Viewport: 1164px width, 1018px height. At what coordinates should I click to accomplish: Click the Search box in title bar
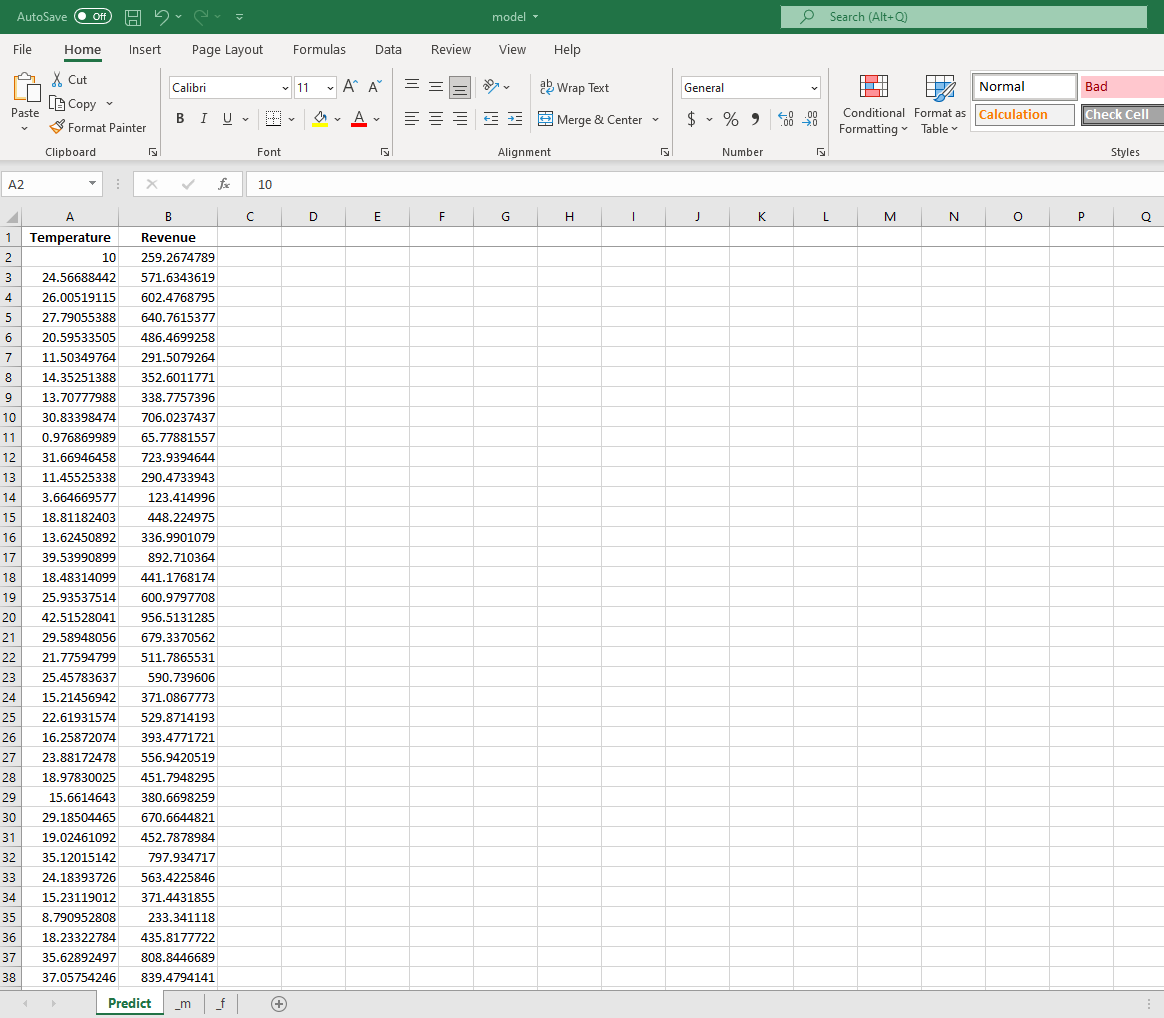(x=963, y=17)
